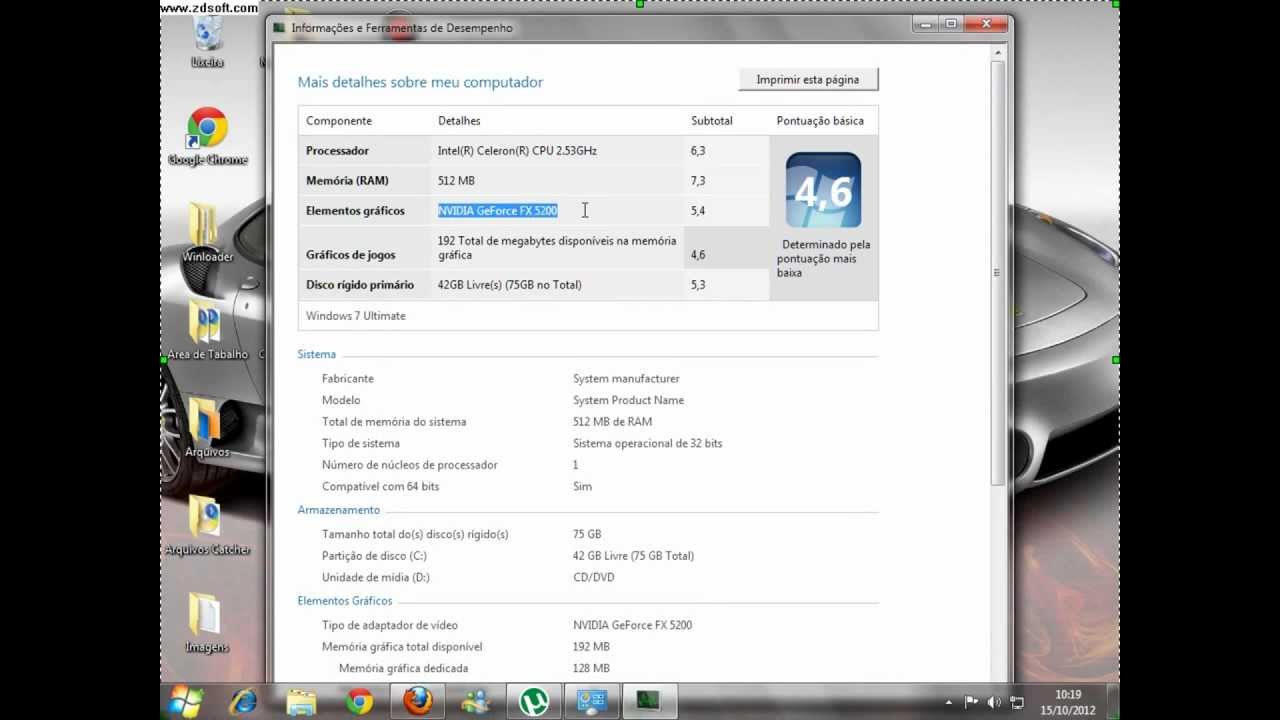This screenshot has width=1280, height=720.
Task: Open Windows Explorer folder on taskbar
Action: pos(301,701)
